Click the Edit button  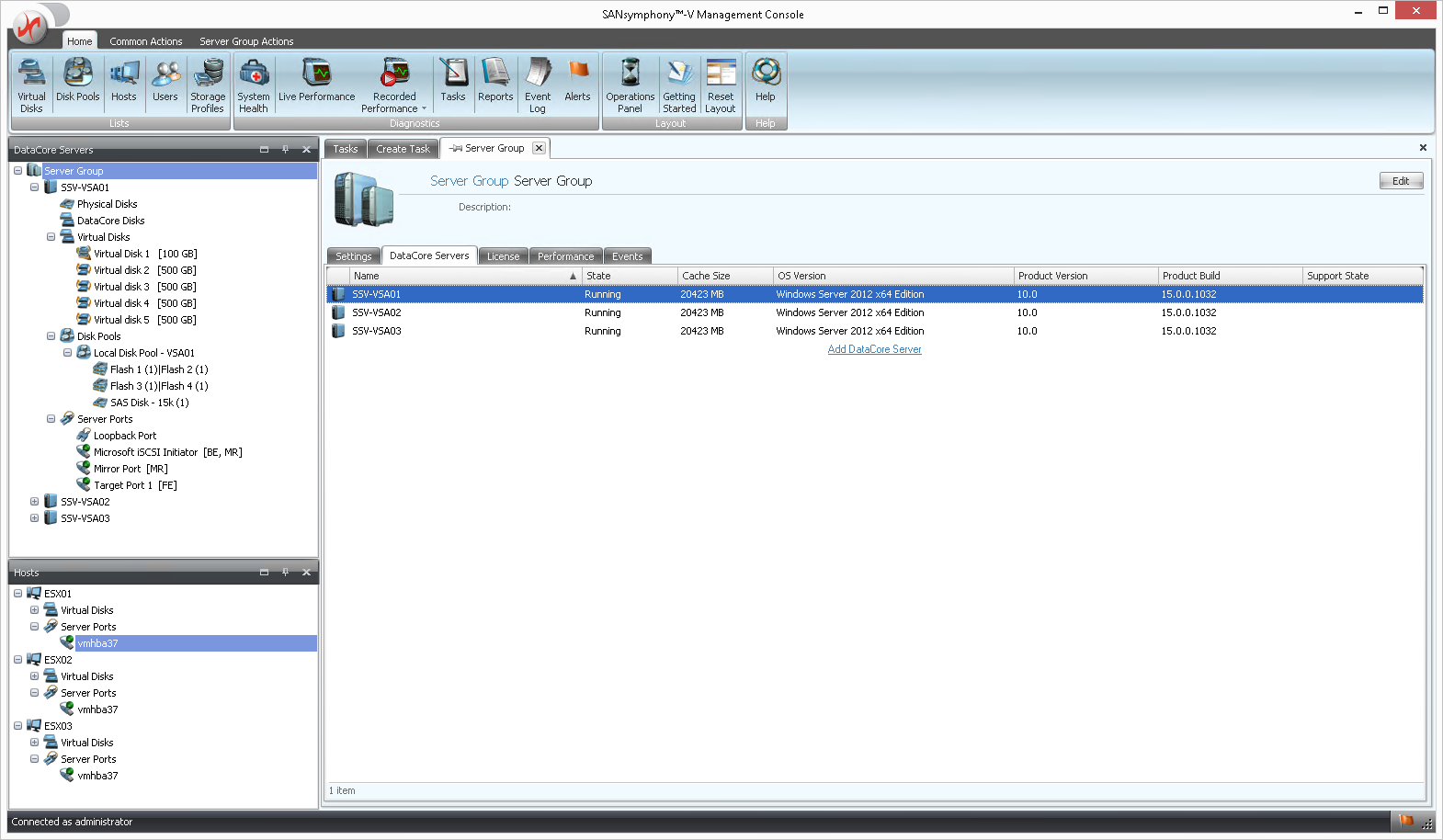click(1401, 181)
